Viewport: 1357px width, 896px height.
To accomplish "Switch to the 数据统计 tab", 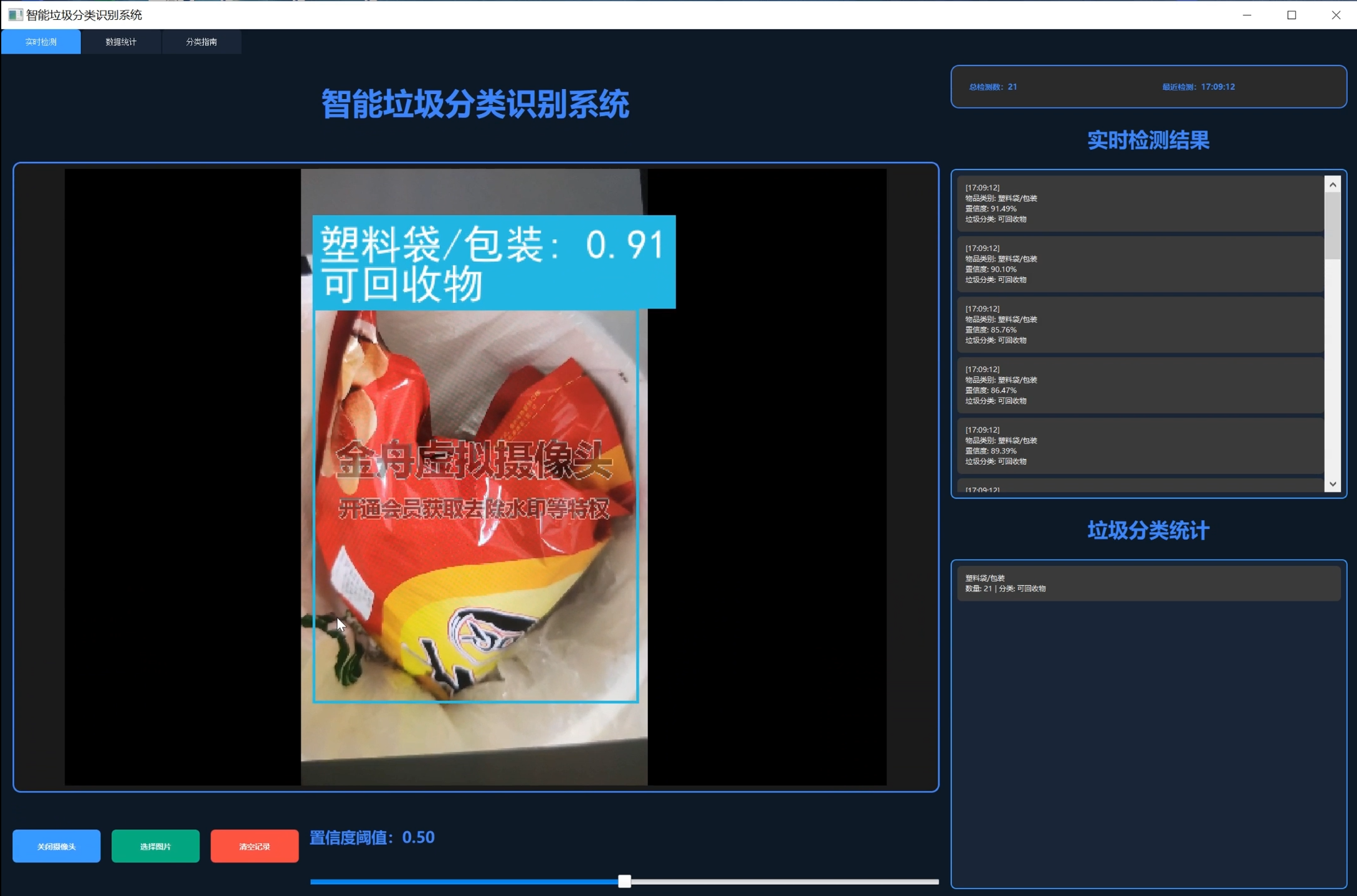I will point(121,42).
